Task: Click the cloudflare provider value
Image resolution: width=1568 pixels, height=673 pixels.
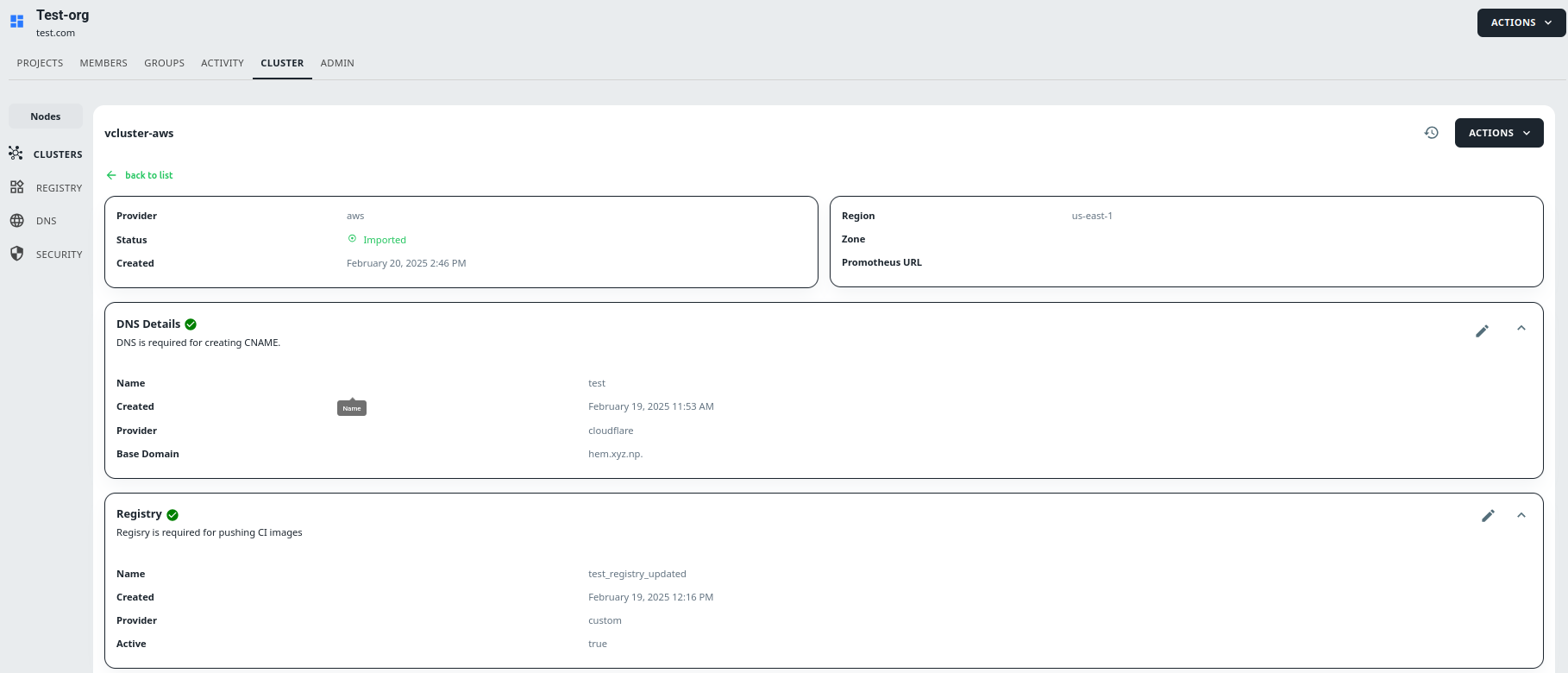Action: click(611, 431)
